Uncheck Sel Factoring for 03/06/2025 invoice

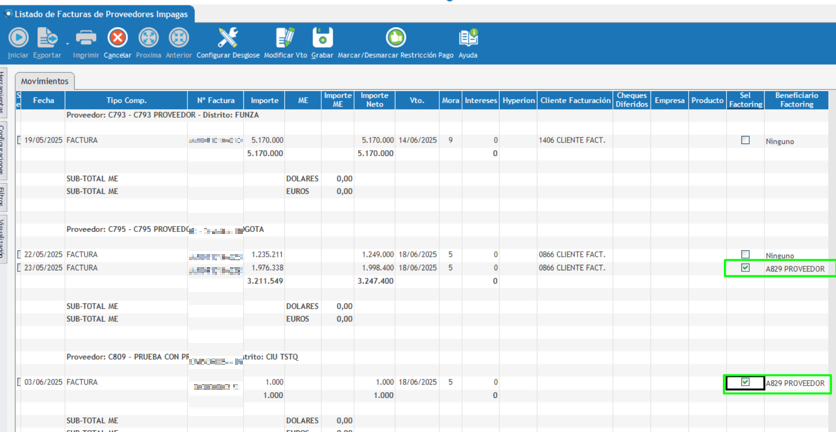[x=745, y=382]
